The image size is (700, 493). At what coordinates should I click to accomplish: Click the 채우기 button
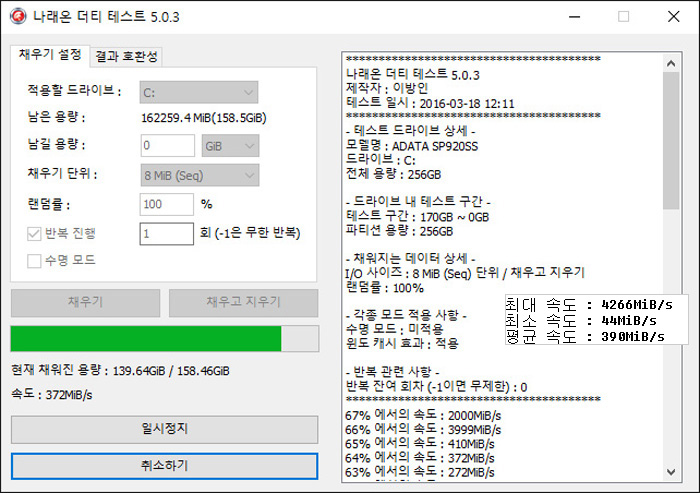[84, 303]
